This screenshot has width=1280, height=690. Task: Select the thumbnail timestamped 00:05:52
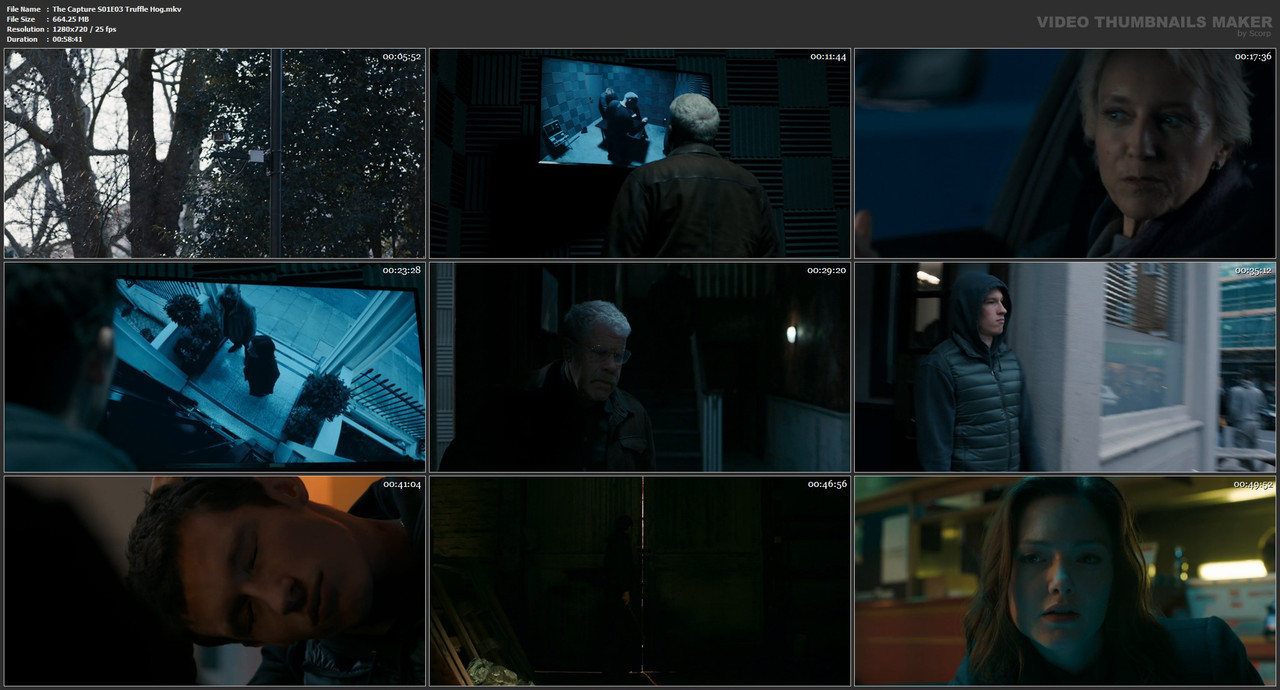[215, 153]
